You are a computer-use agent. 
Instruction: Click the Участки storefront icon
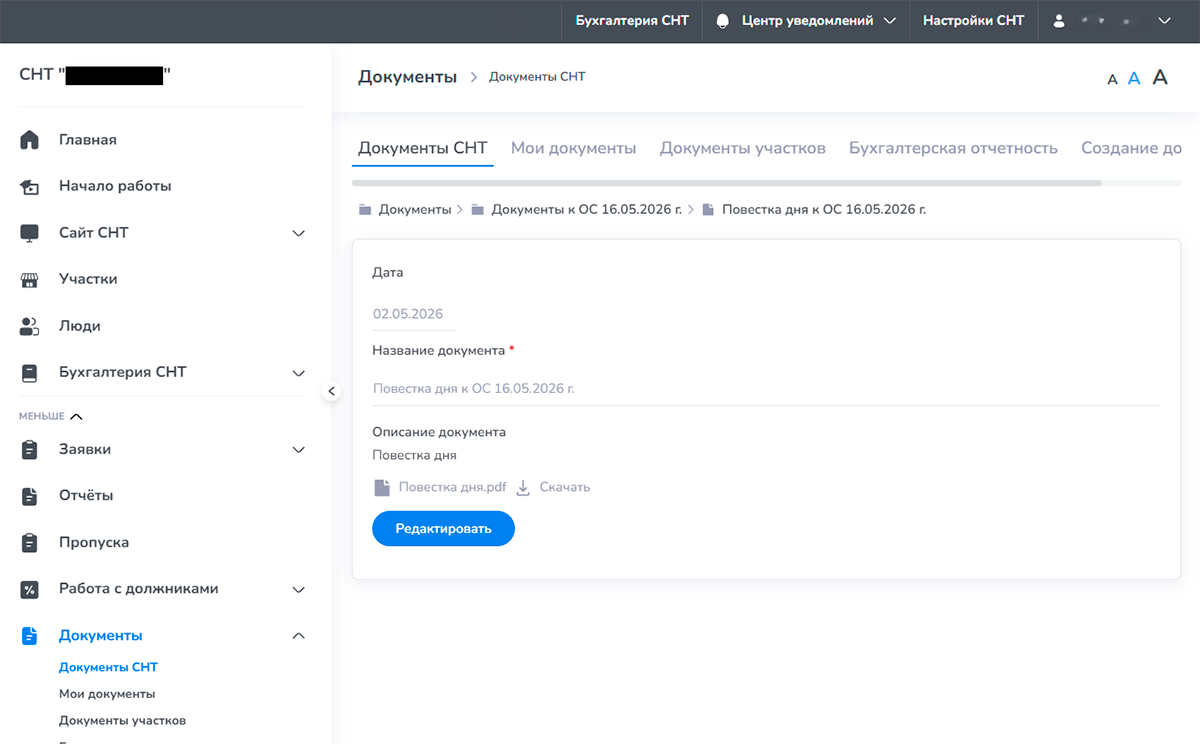point(30,279)
